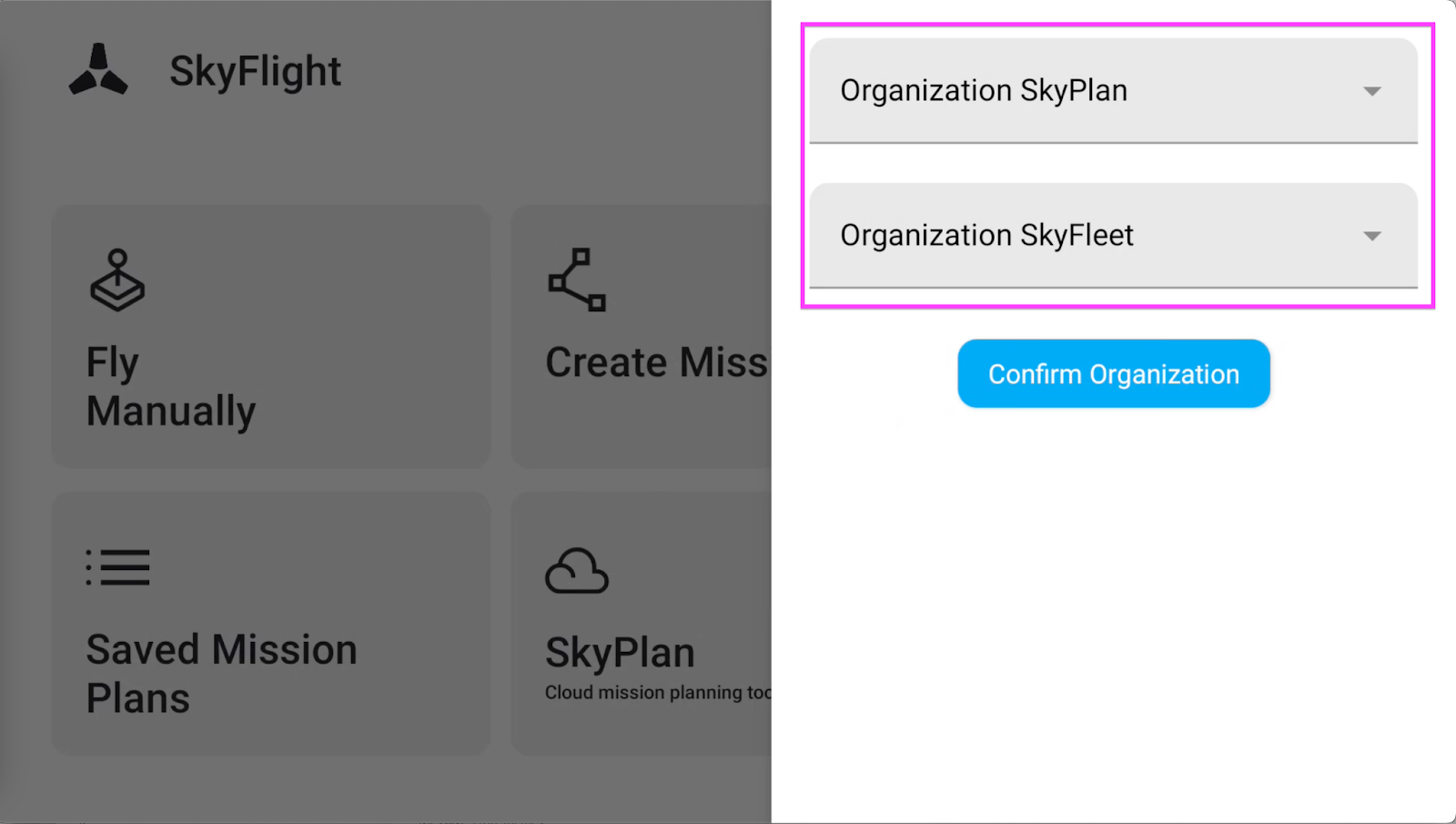Expand the Organization SkyPlan dropdown arrow
This screenshot has height=824, width=1456.
pos(1372,91)
